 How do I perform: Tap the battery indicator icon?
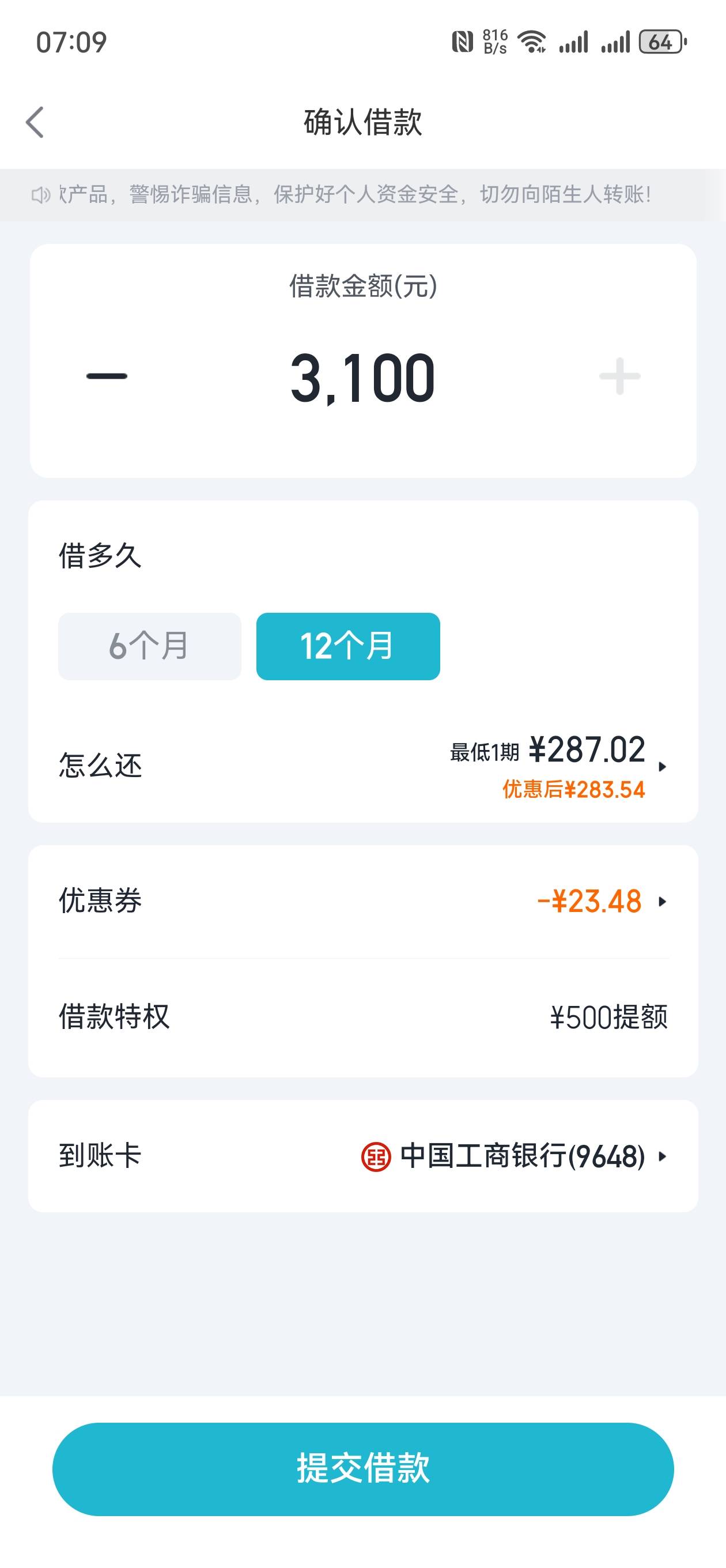point(663,42)
